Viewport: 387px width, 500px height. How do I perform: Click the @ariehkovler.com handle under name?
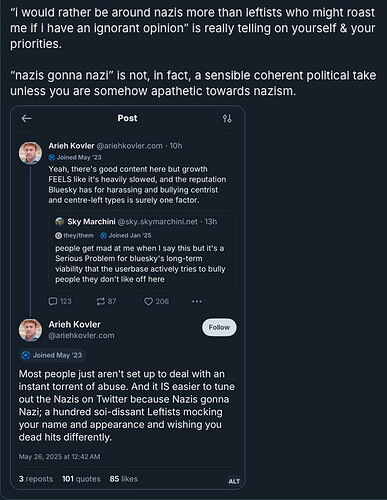coord(81,336)
